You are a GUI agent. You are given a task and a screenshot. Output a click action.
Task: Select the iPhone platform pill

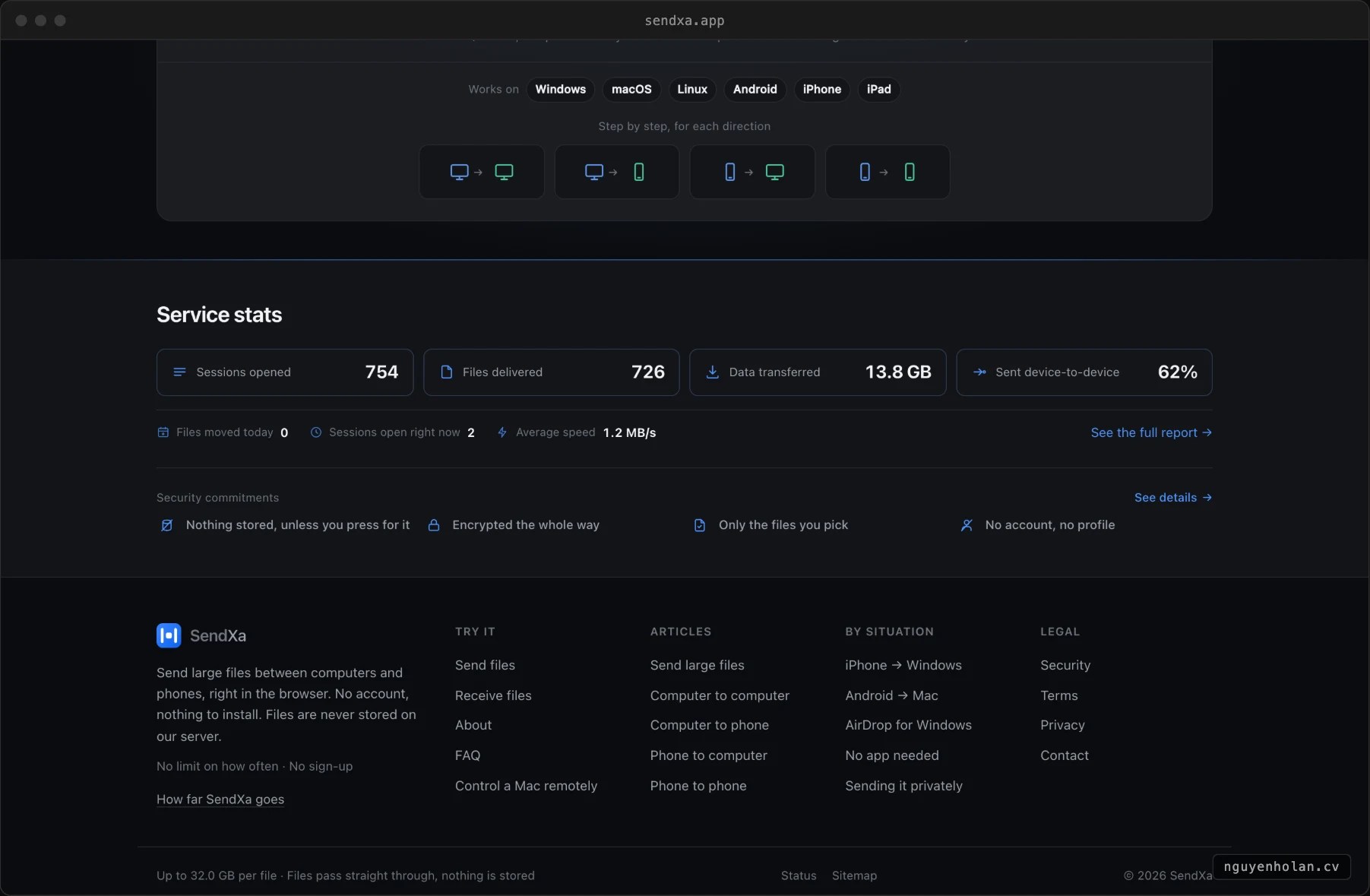[x=822, y=89]
